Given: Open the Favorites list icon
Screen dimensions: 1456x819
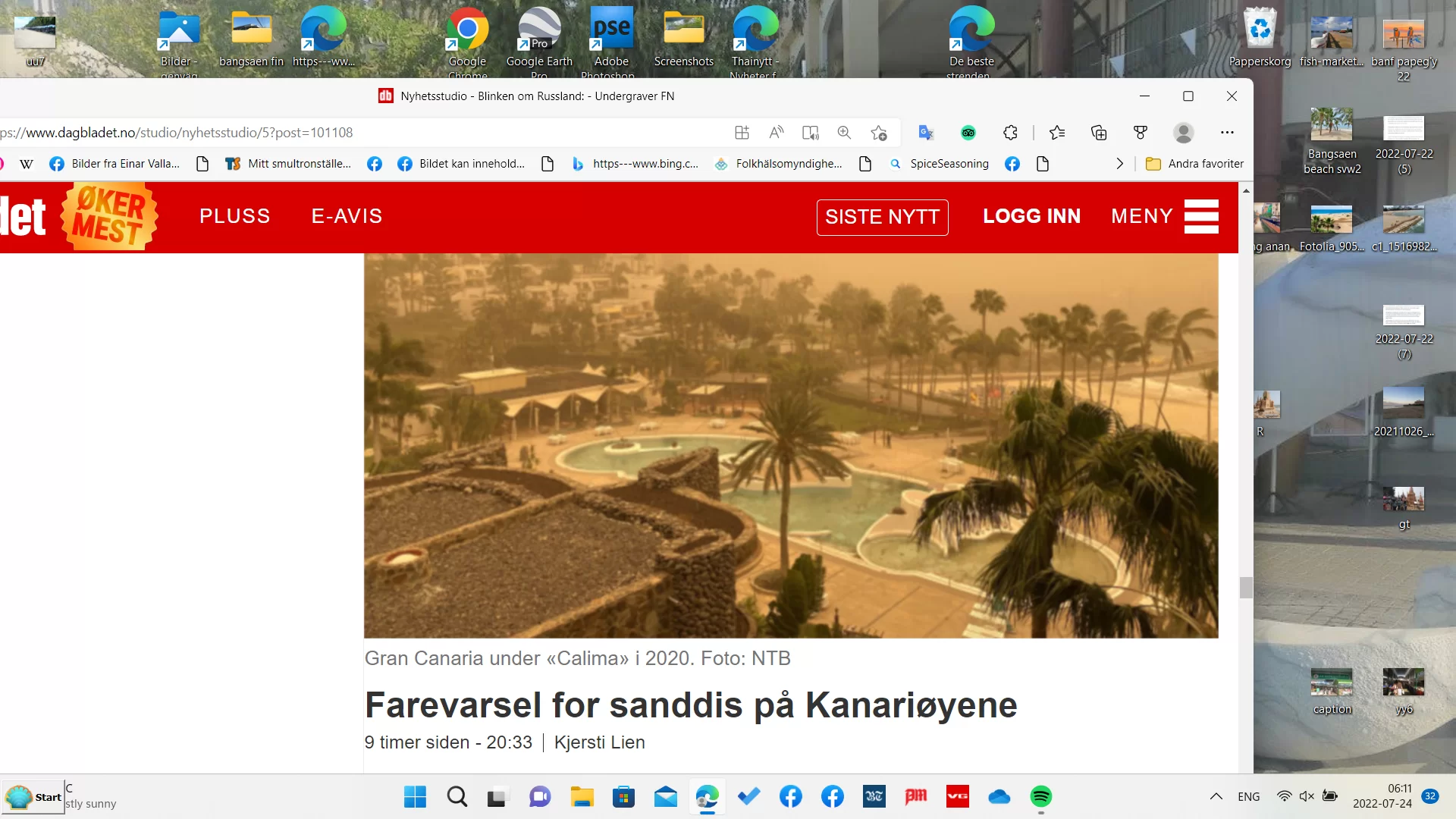Looking at the screenshot, I should [1057, 133].
